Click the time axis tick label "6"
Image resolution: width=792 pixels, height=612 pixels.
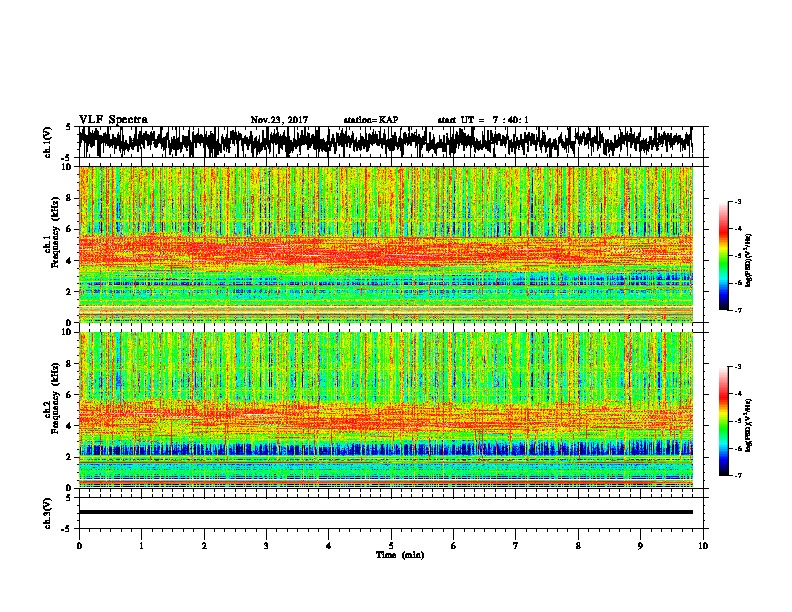tap(454, 546)
